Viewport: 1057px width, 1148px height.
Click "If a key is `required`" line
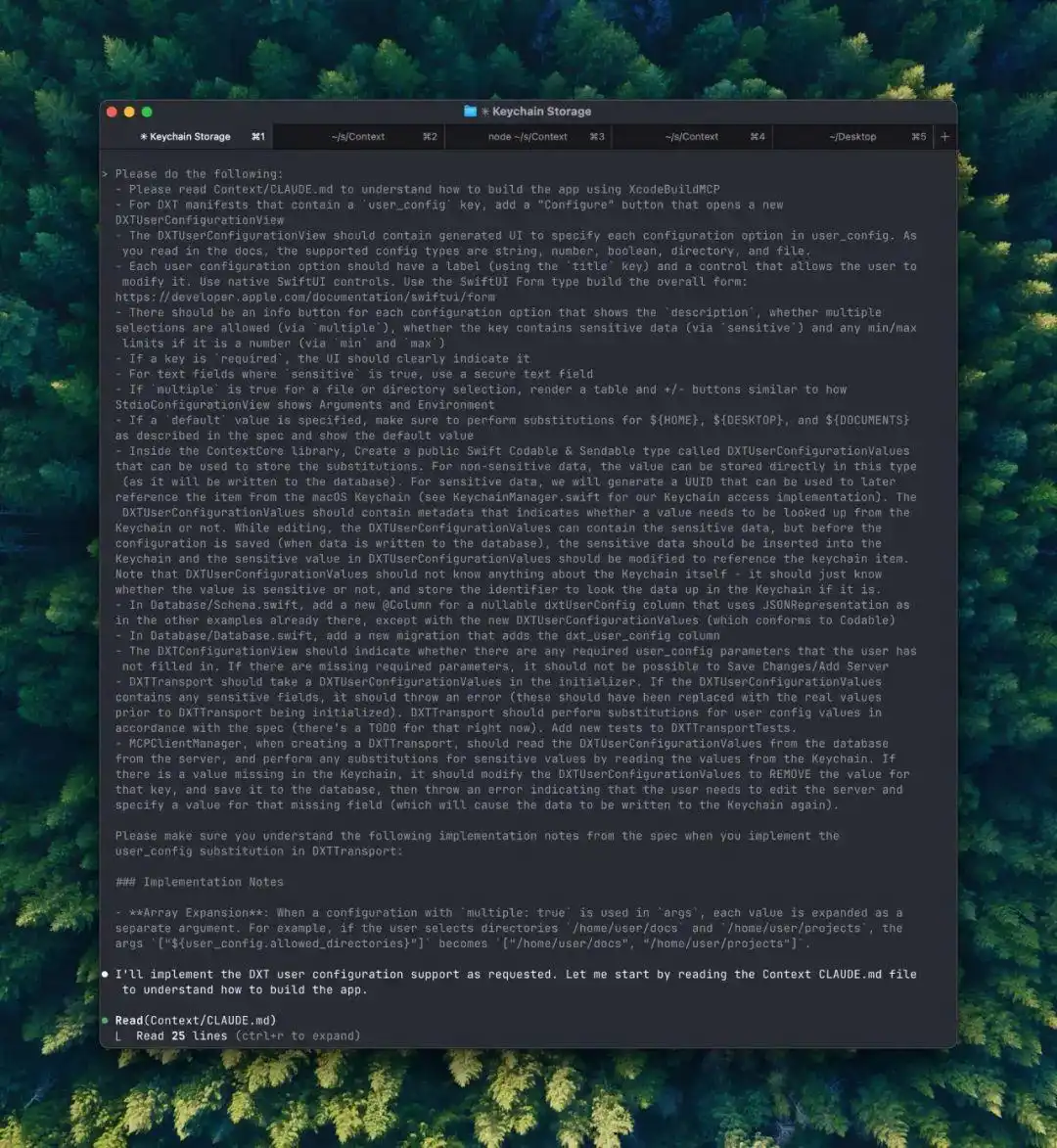click(x=323, y=359)
